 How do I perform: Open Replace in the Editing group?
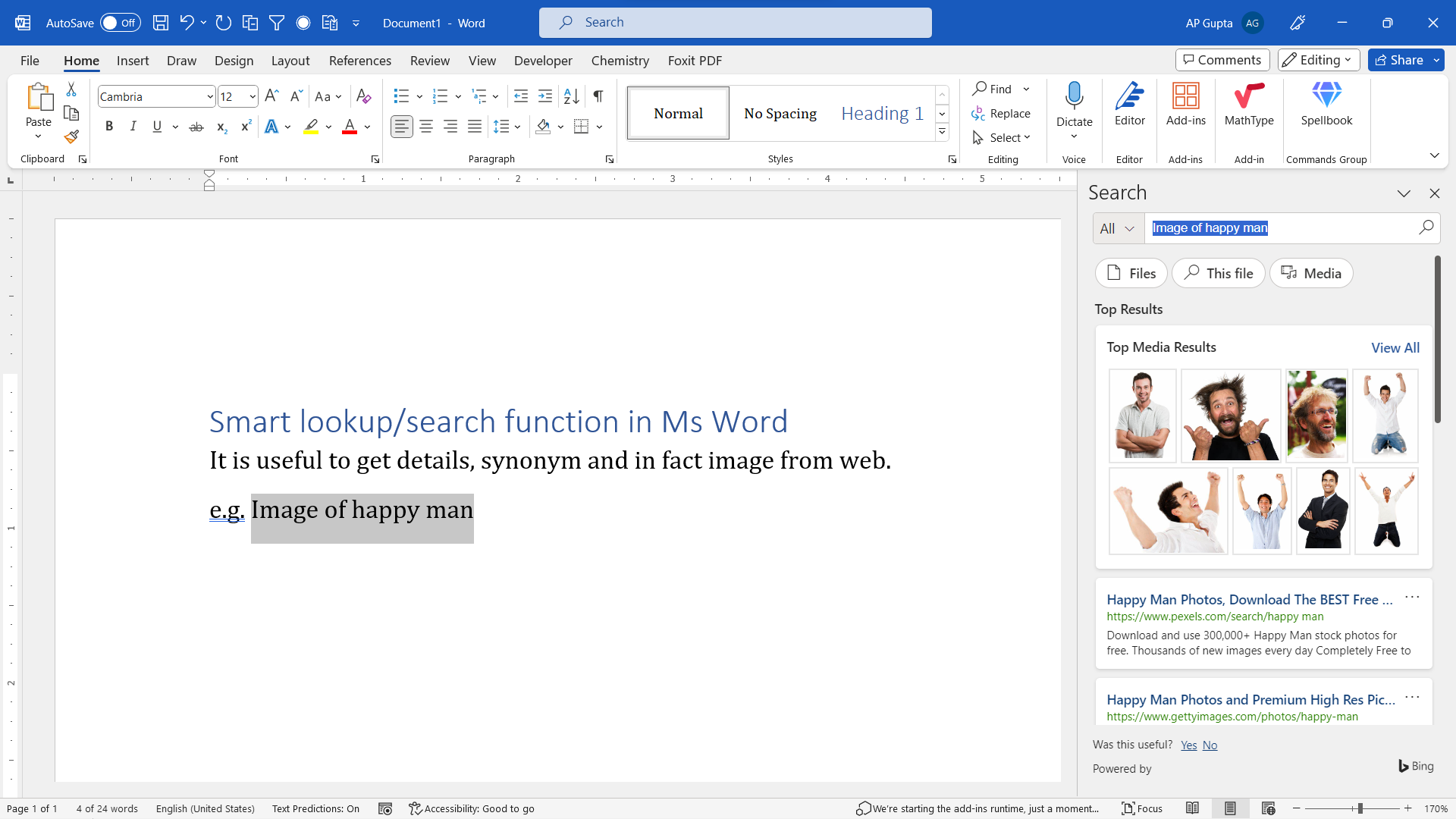click(1002, 113)
